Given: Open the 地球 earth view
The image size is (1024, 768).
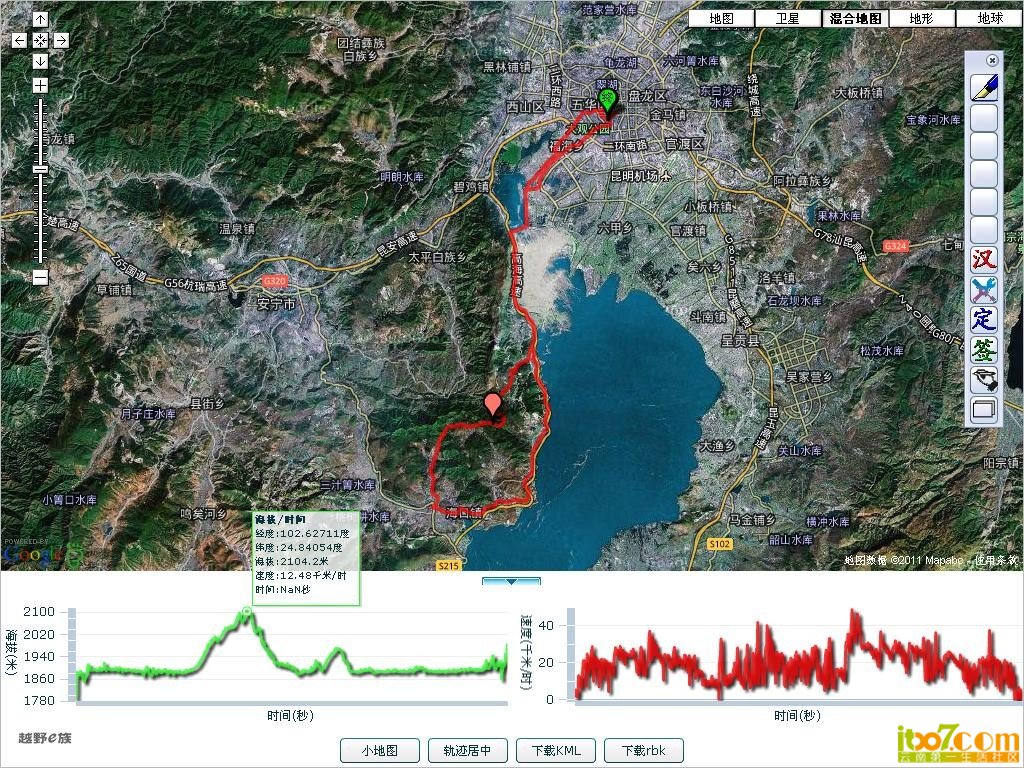Looking at the screenshot, I should click(x=989, y=18).
